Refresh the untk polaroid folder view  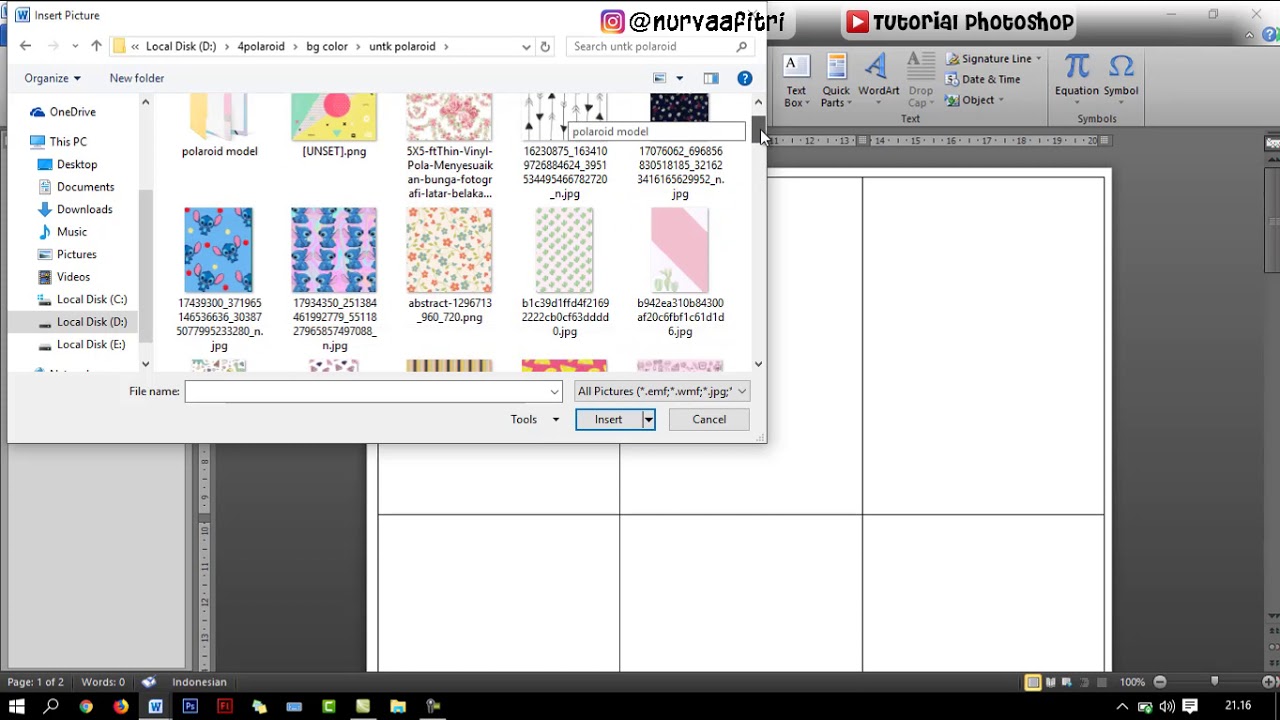[545, 46]
